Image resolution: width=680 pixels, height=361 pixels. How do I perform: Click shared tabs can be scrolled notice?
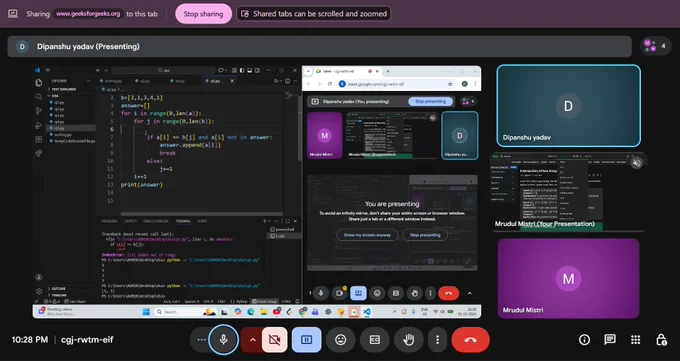pos(314,14)
